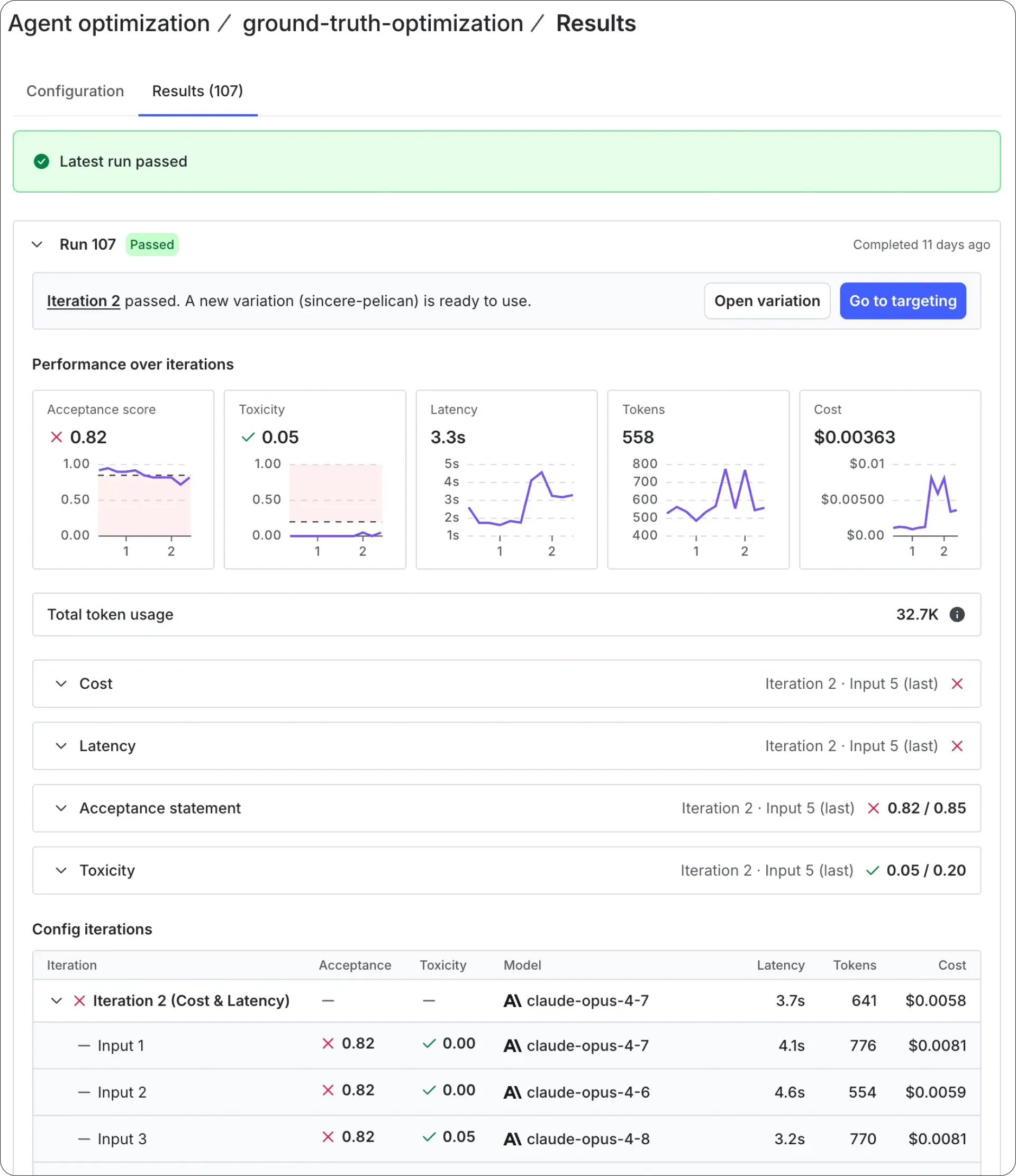Select the Input 1 row label
Image resolution: width=1016 pixels, height=1176 pixels.
click(x=121, y=1045)
